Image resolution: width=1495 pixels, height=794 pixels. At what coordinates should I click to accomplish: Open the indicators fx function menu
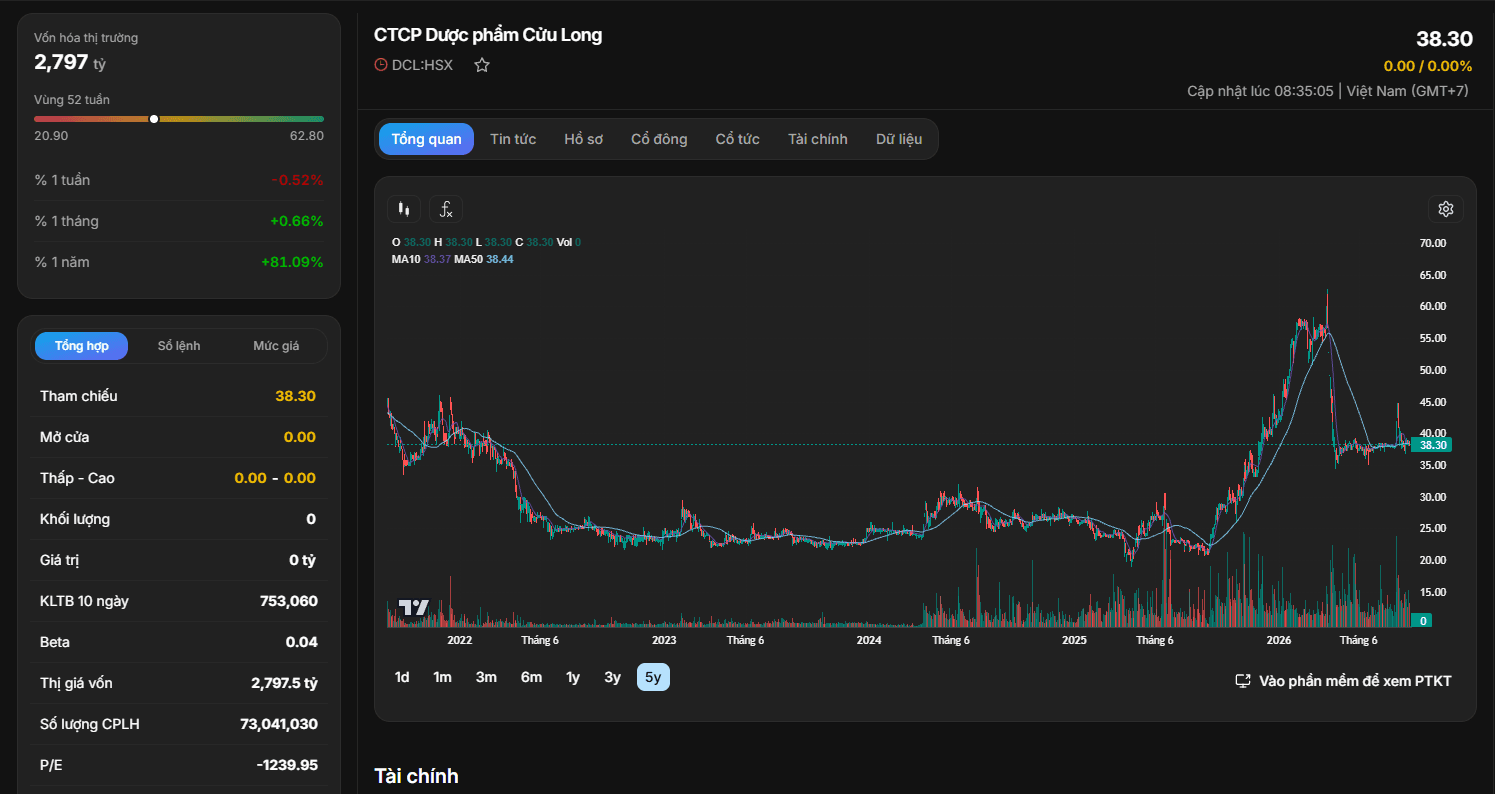pyautogui.click(x=446, y=209)
